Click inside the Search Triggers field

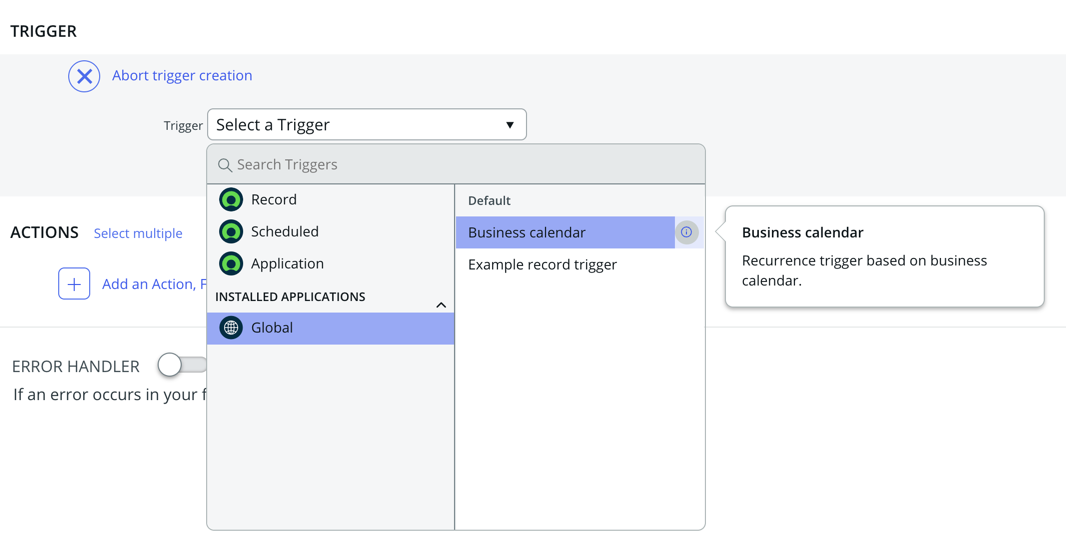click(x=456, y=165)
